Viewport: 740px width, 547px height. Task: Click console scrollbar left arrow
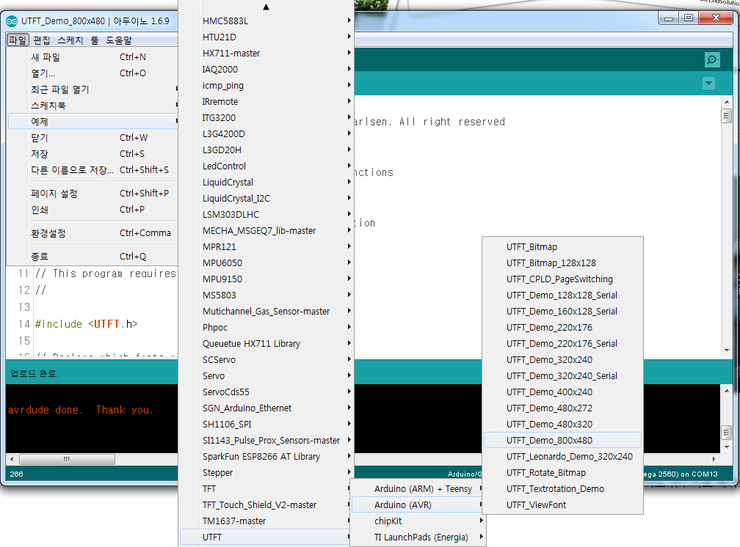12,459
